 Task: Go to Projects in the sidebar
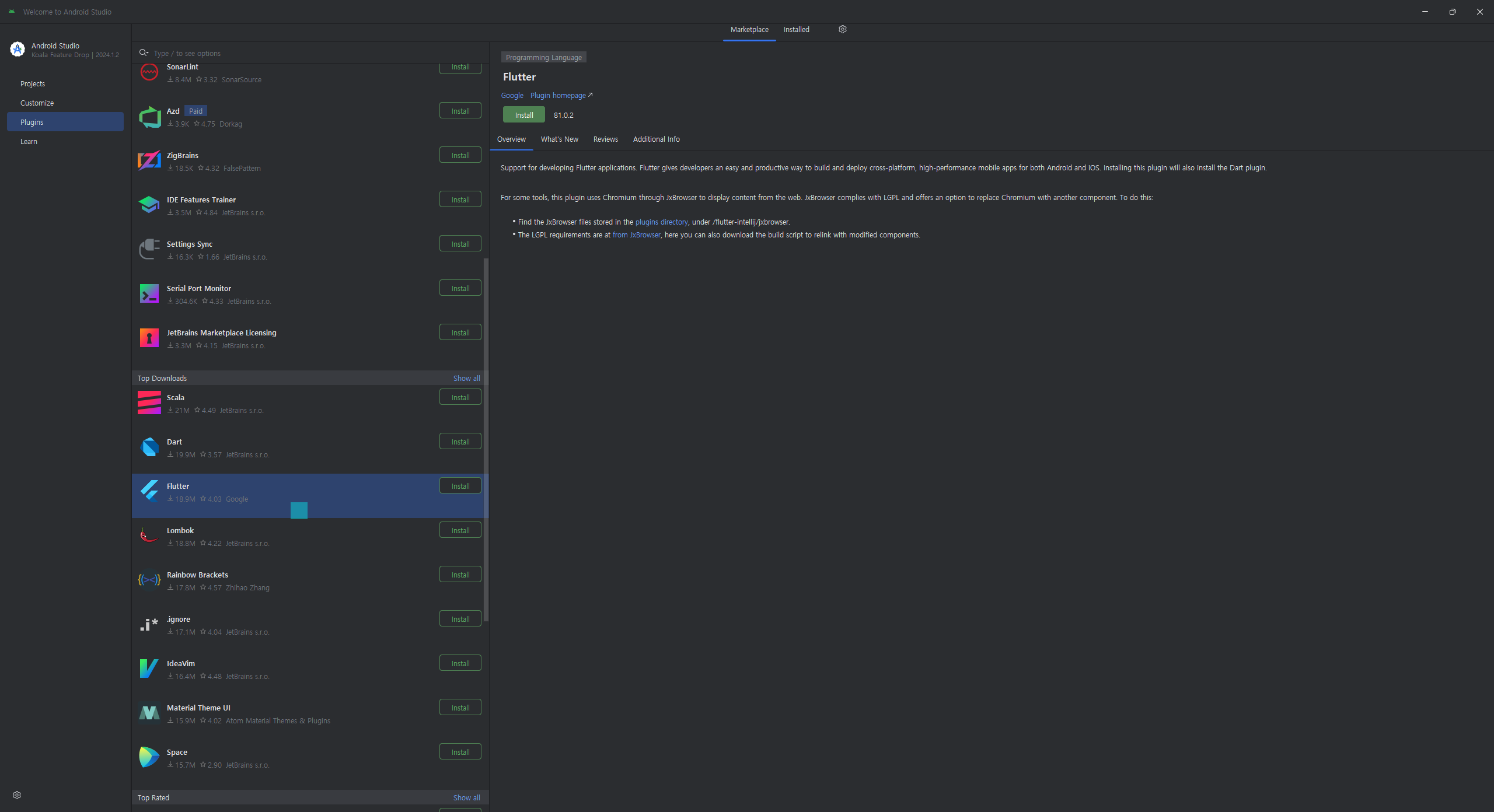pyautogui.click(x=33, y=83)
